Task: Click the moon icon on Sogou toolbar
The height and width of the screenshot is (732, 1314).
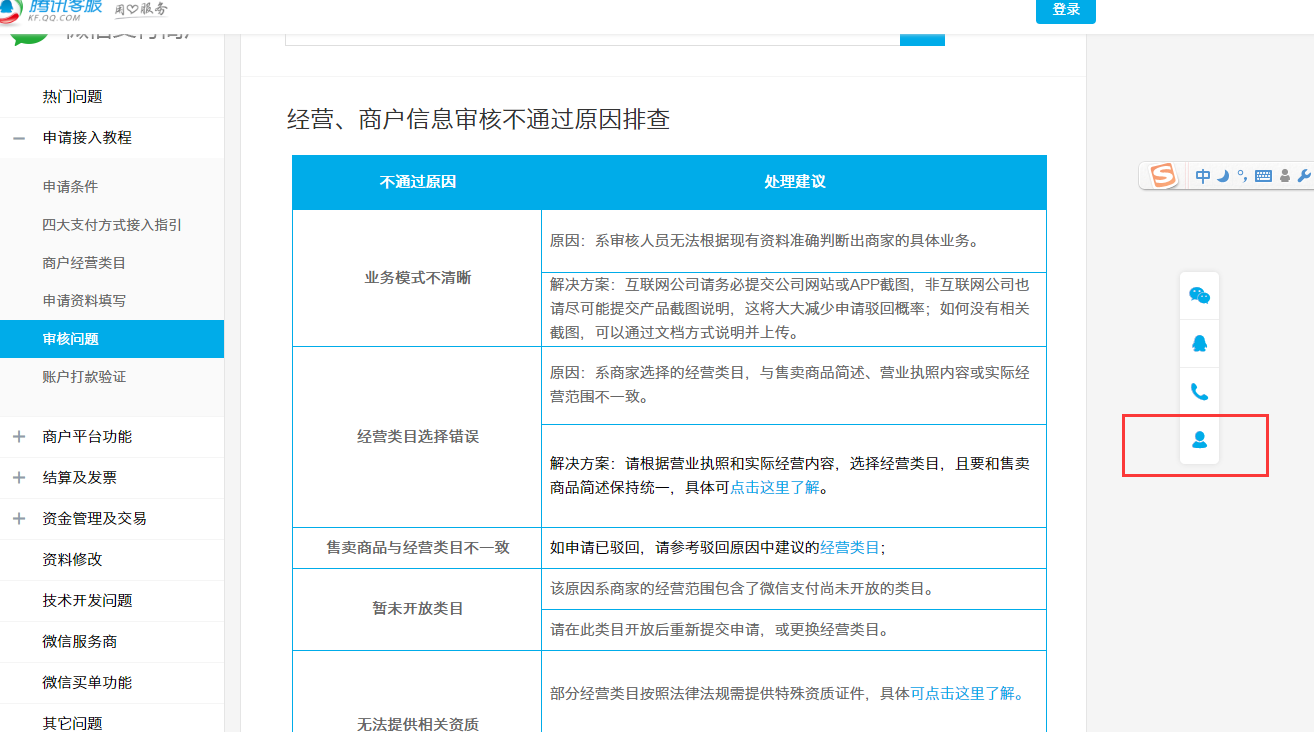Action: (x=1222, y=176)
